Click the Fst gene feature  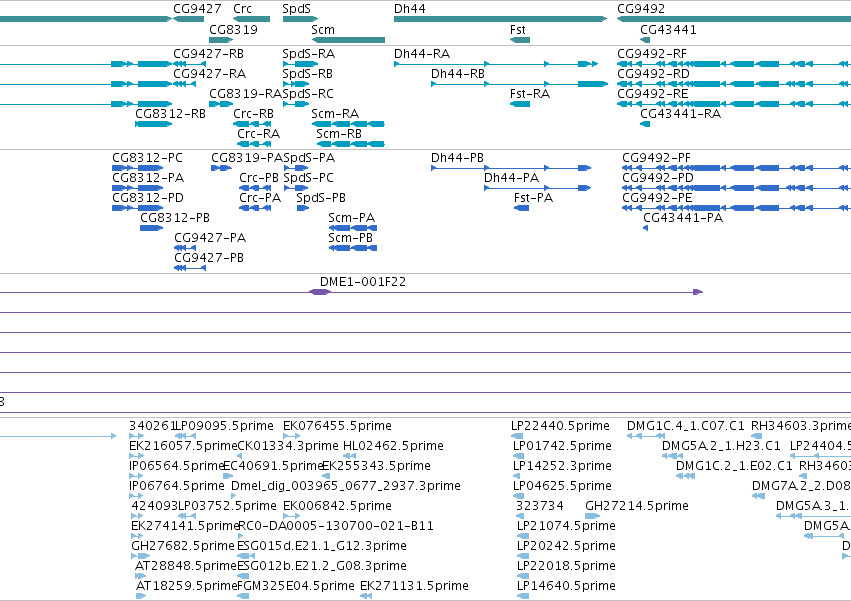coord(520,40)
